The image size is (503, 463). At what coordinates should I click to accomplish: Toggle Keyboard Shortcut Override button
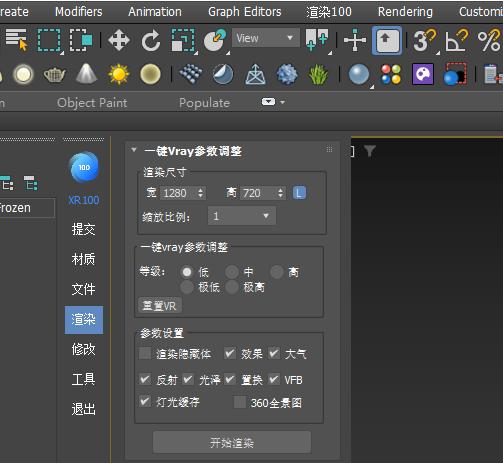[387, 40]
